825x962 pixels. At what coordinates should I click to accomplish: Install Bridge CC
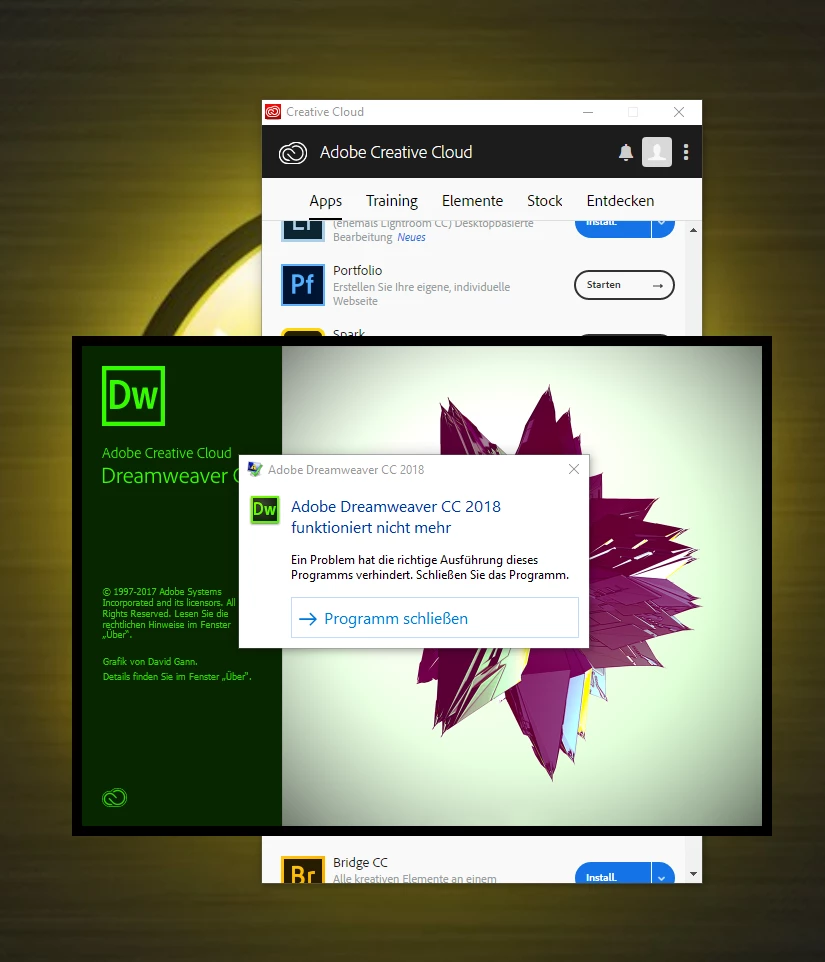[613, 873]
